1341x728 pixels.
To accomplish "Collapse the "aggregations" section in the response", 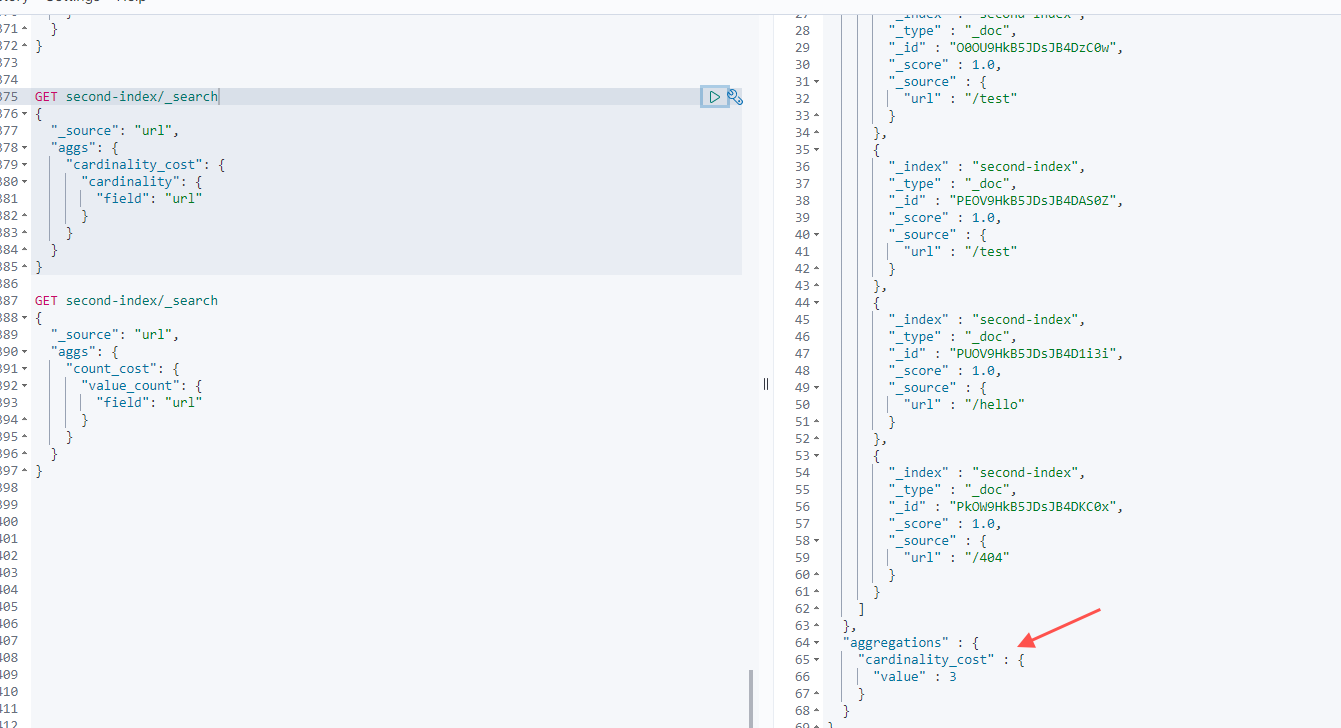I will (x=816, y=643).
